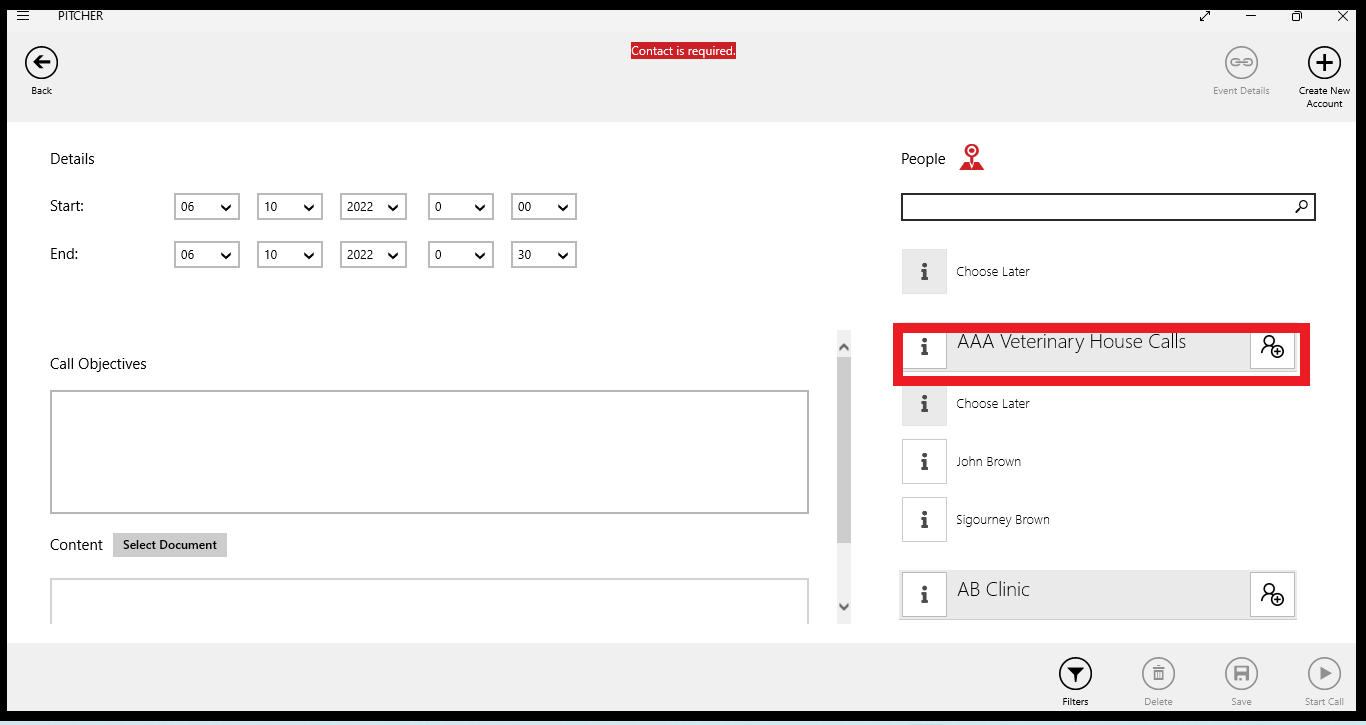Select the first Choose Later option
The image size is (1366, 725).
[x=992, y=272]
